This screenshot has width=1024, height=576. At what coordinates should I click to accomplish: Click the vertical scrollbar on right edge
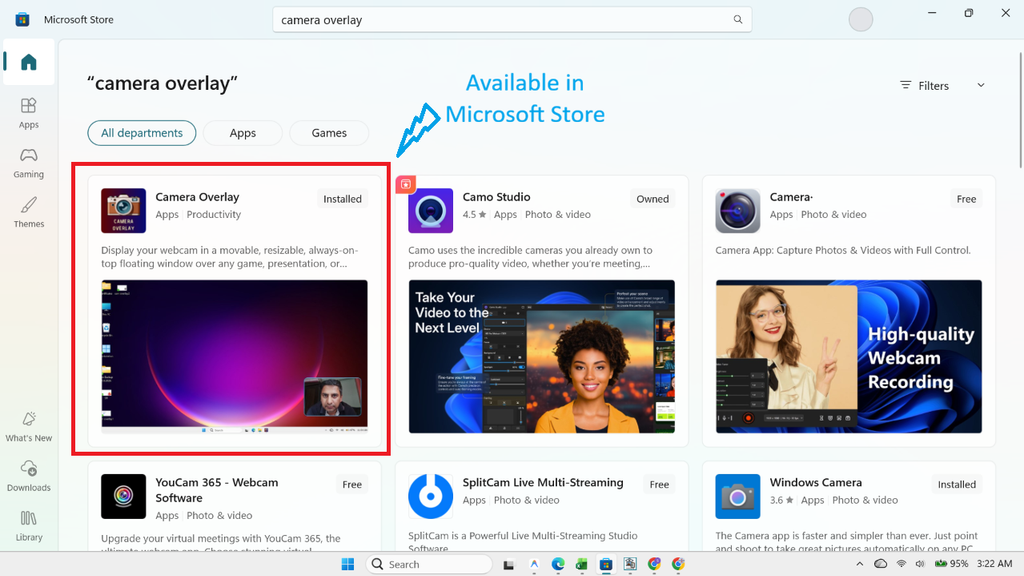click(1020, 110)
